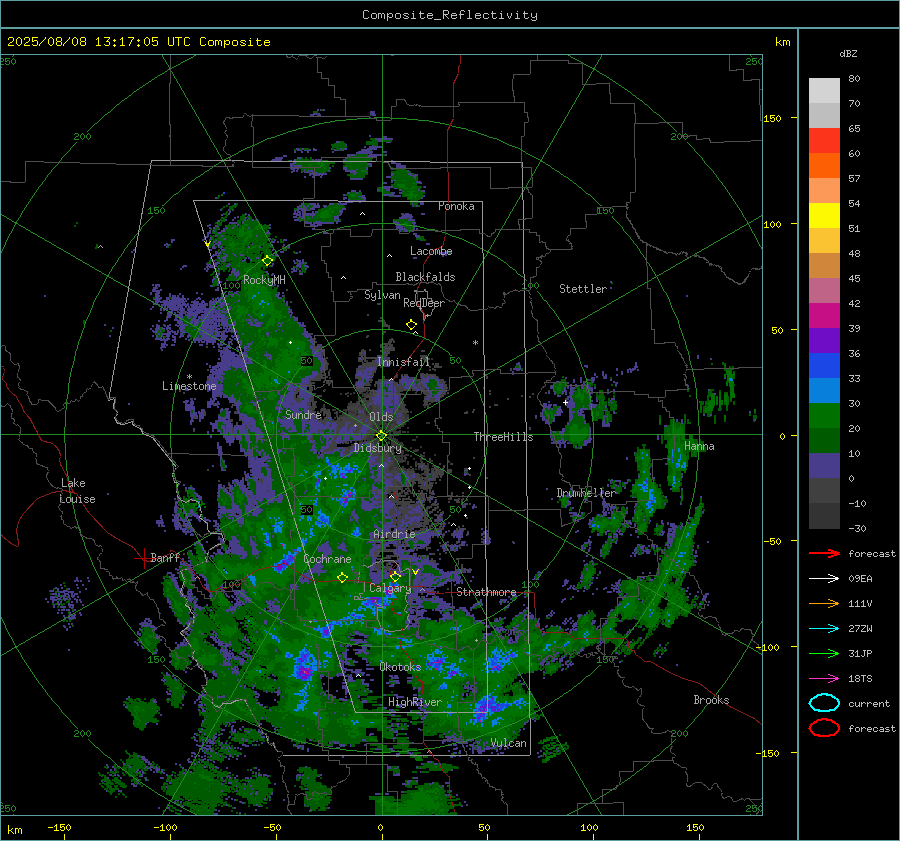900x841 pixels.
Task: Click the magenta 18TS arrow icon
Action: pos(824,679)
